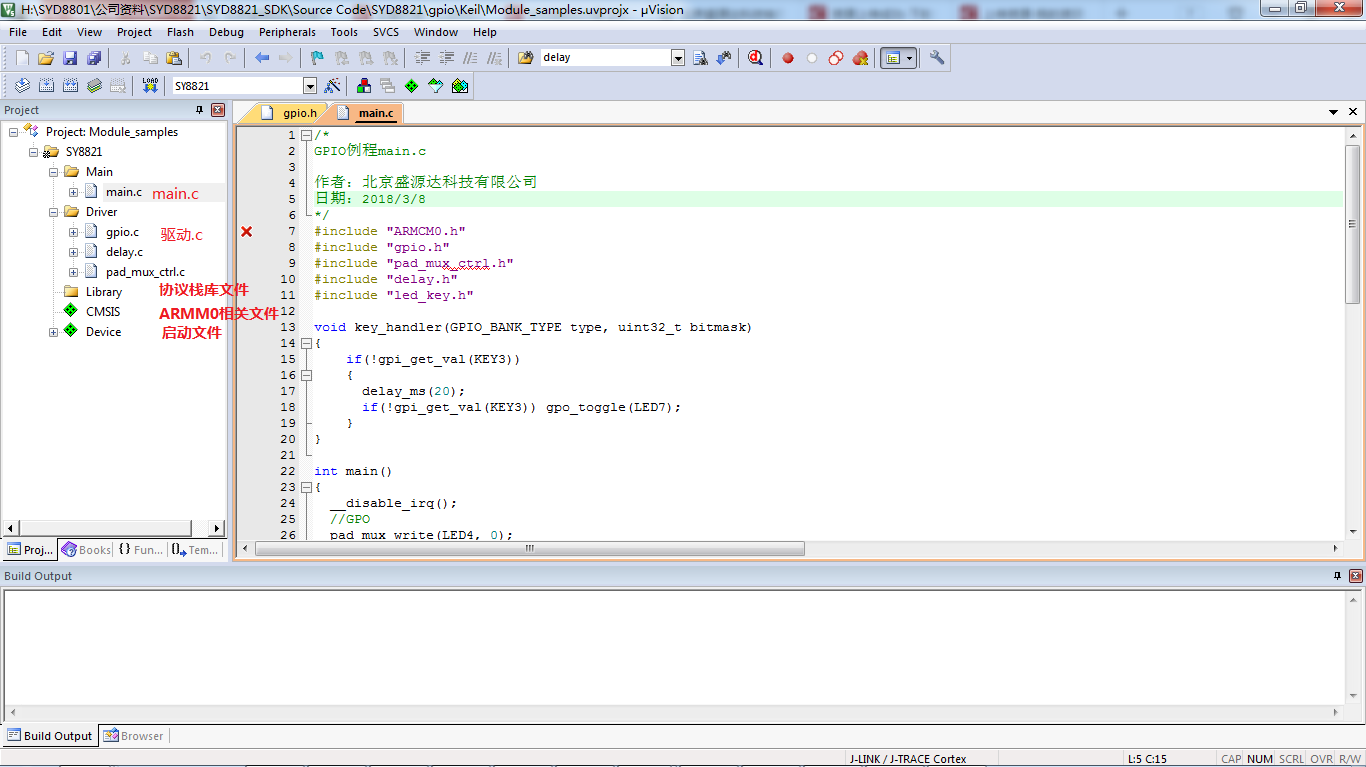
Task: Open the SVCS menu
Action: pos(386,32)
